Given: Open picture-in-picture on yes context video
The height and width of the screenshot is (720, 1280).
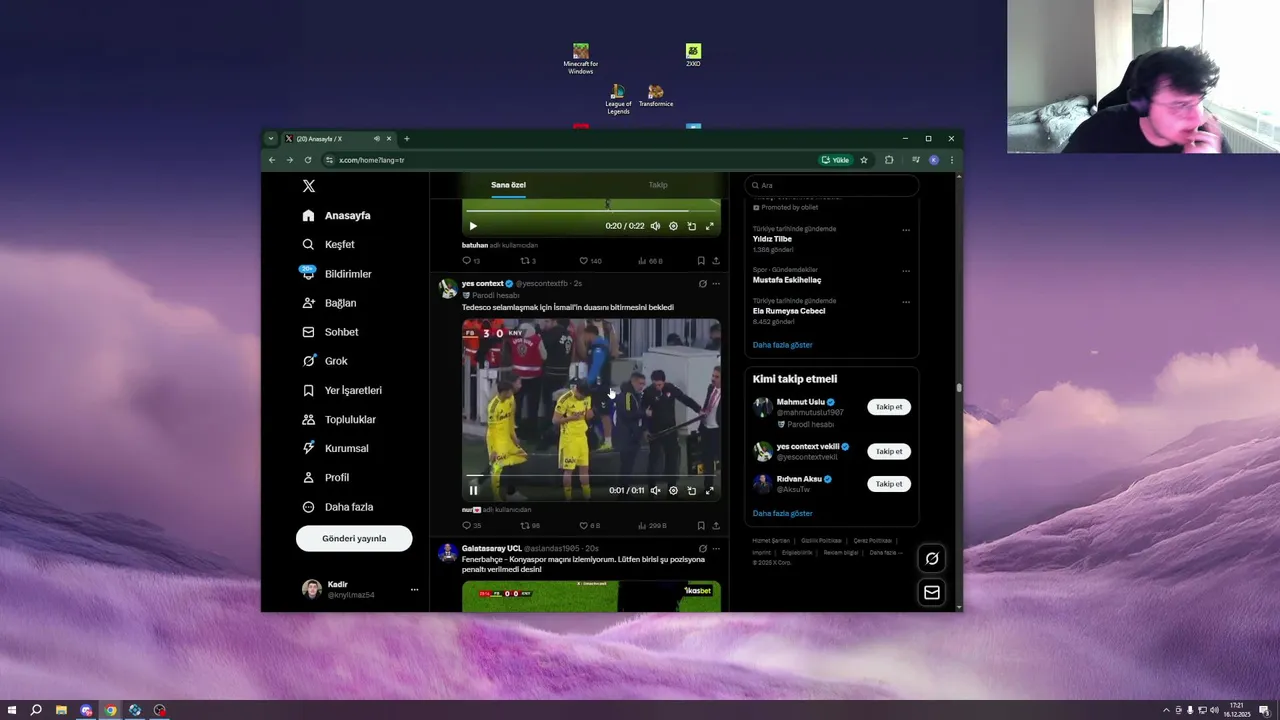Looking at the screenshot, I should click(x=691, y=490).
